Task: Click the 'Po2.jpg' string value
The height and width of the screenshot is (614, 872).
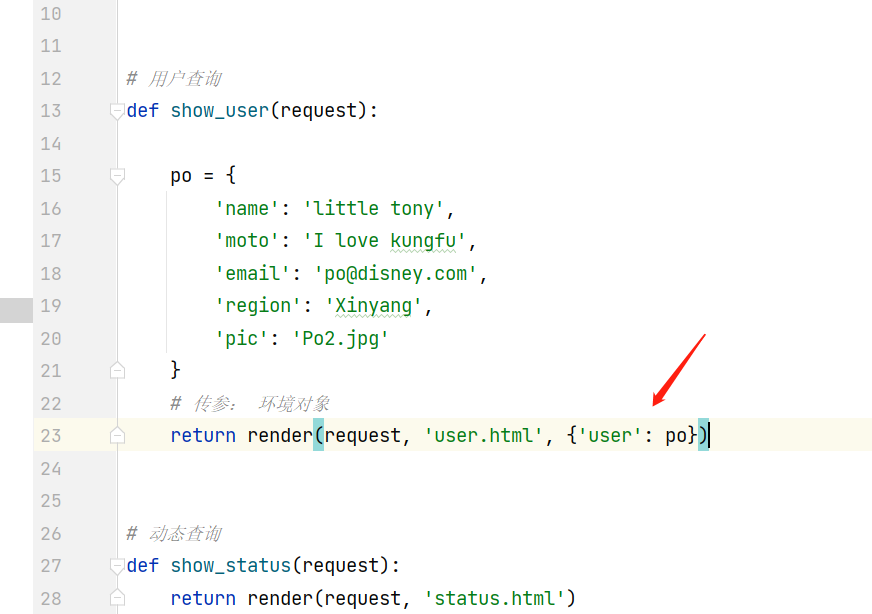Action: coord(340,338)
